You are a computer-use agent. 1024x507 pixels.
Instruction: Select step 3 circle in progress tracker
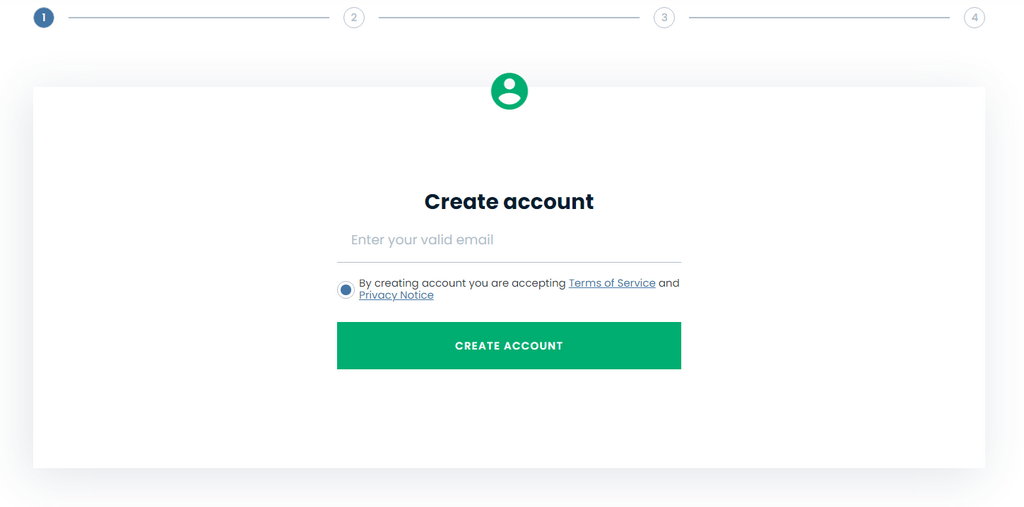point(664,18)
